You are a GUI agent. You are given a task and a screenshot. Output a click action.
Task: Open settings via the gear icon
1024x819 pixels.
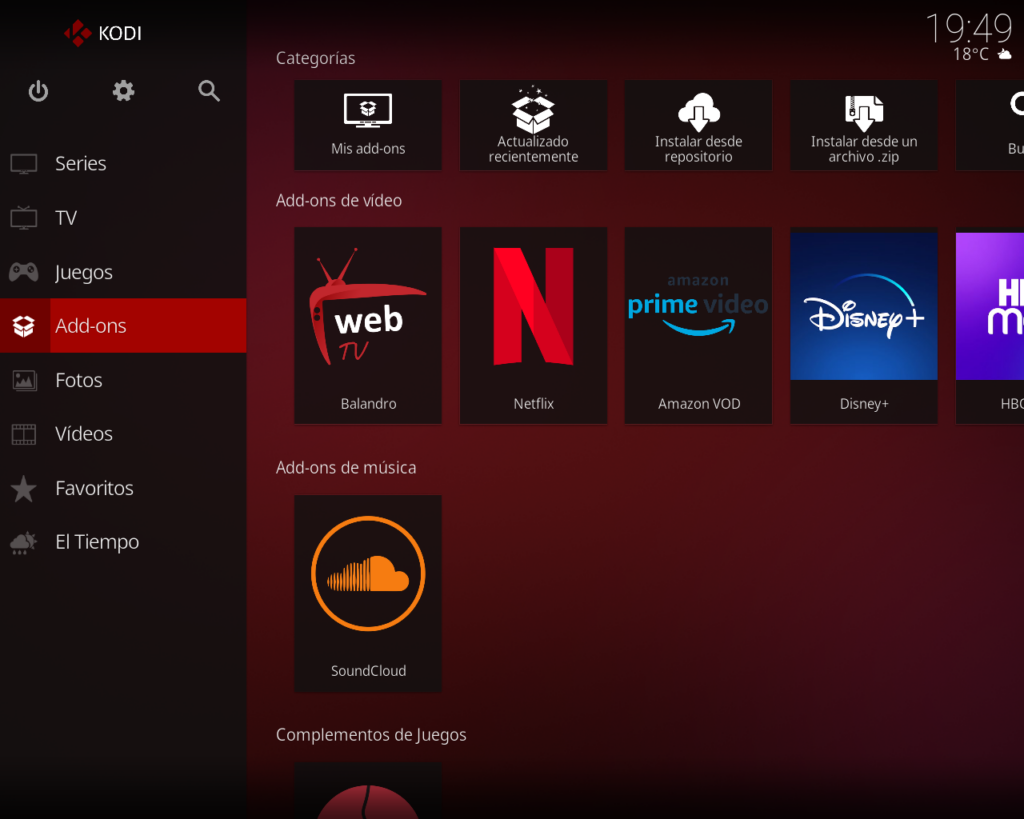[x=123, y=92]
